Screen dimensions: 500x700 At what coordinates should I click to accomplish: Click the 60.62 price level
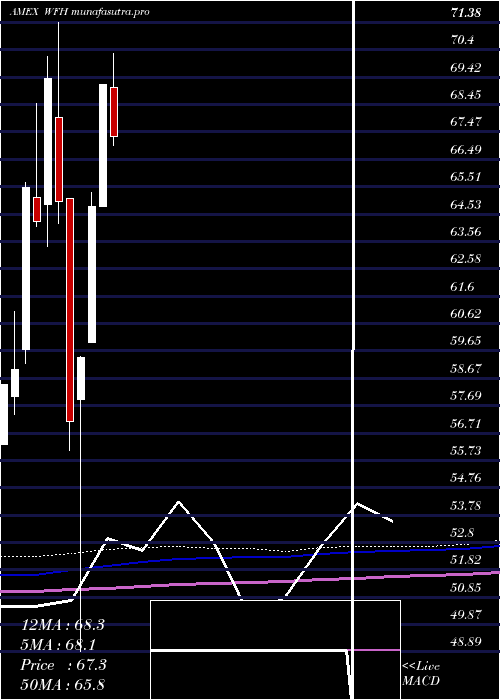[x=466, y=314]
